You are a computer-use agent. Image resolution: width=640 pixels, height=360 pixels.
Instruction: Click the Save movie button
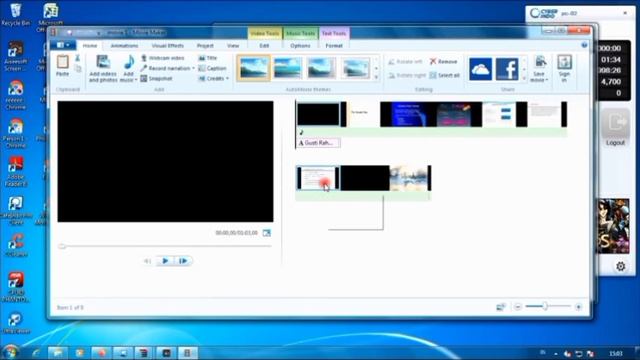tap(539, 69)
